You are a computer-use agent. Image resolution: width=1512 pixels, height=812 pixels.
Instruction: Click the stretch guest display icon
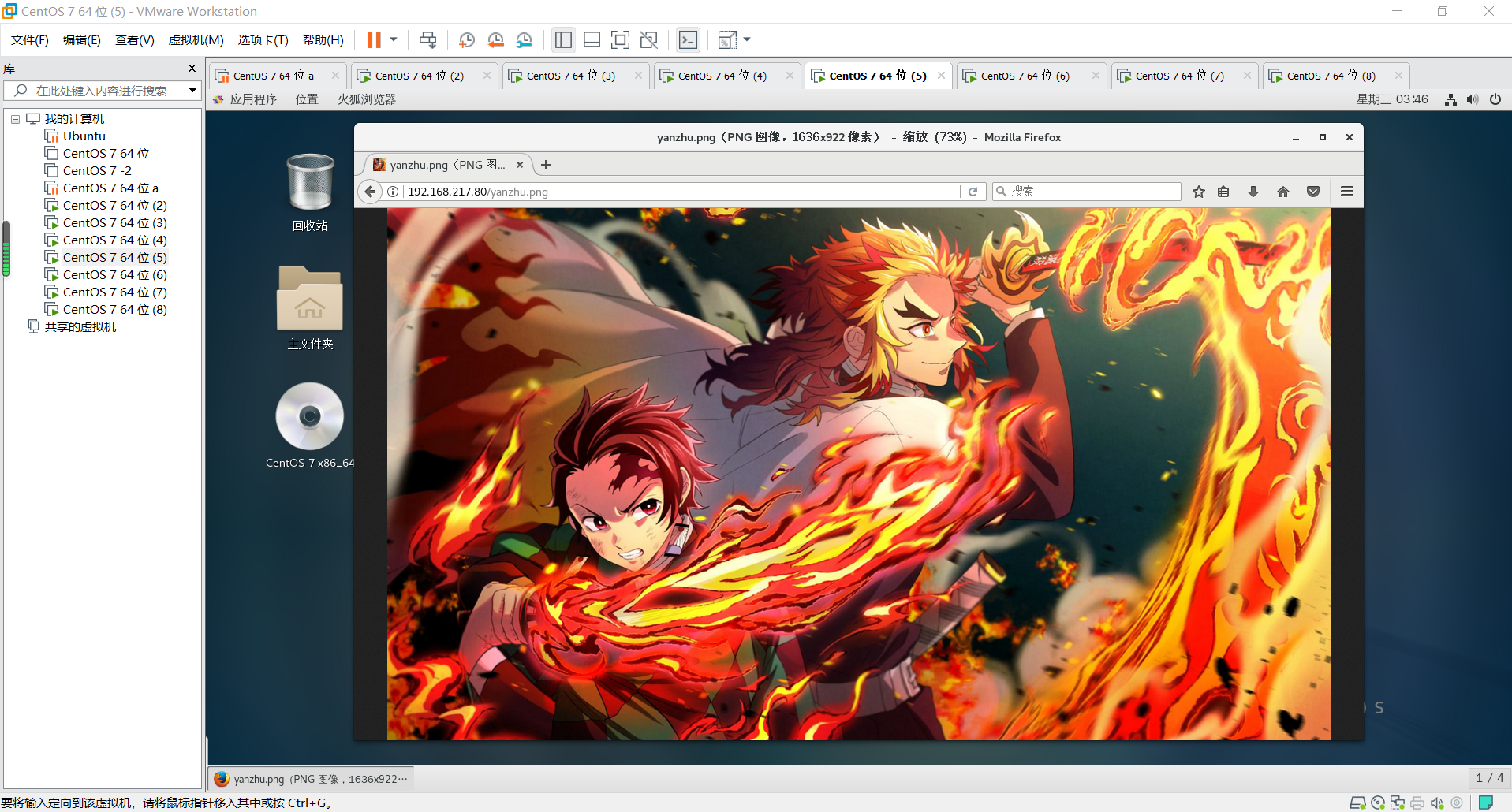727,40
